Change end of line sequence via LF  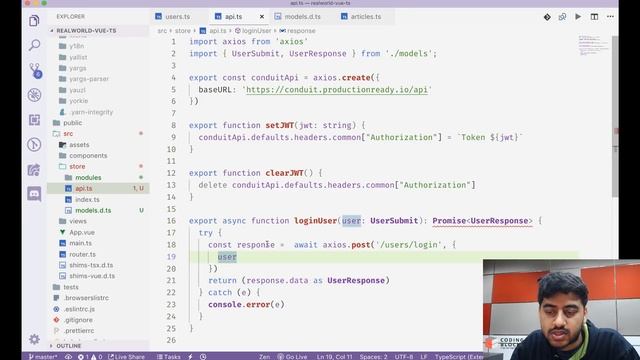[x=424, y=357]
